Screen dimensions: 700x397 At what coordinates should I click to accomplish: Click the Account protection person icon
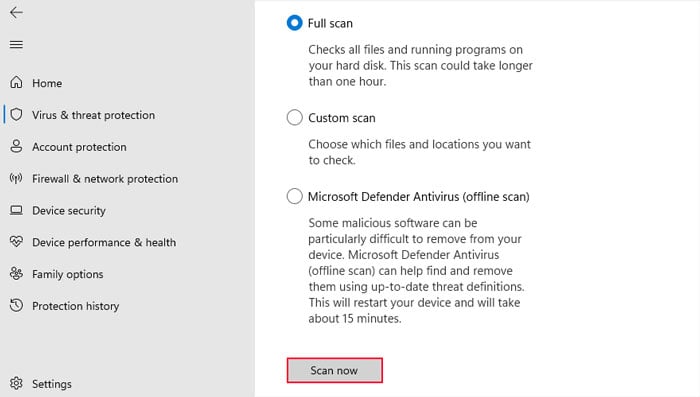click(16, 146)
